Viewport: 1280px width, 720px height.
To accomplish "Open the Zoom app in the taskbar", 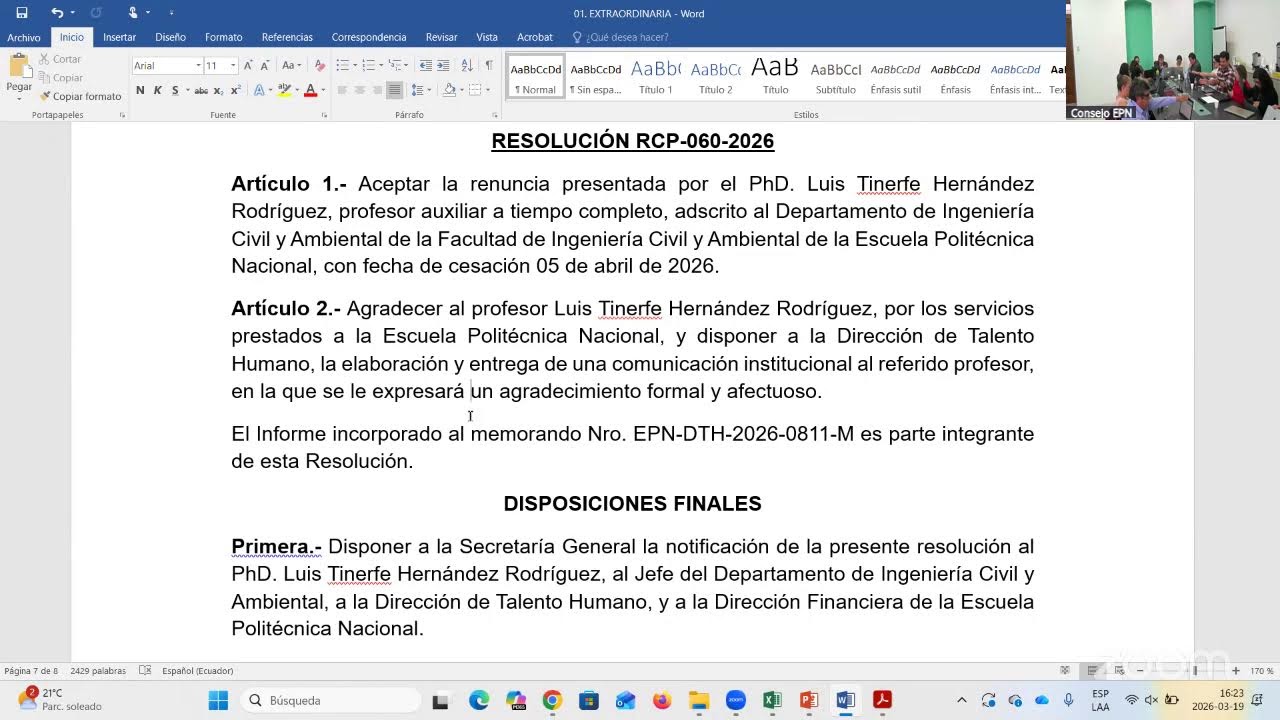I will [x=736, y=700].
